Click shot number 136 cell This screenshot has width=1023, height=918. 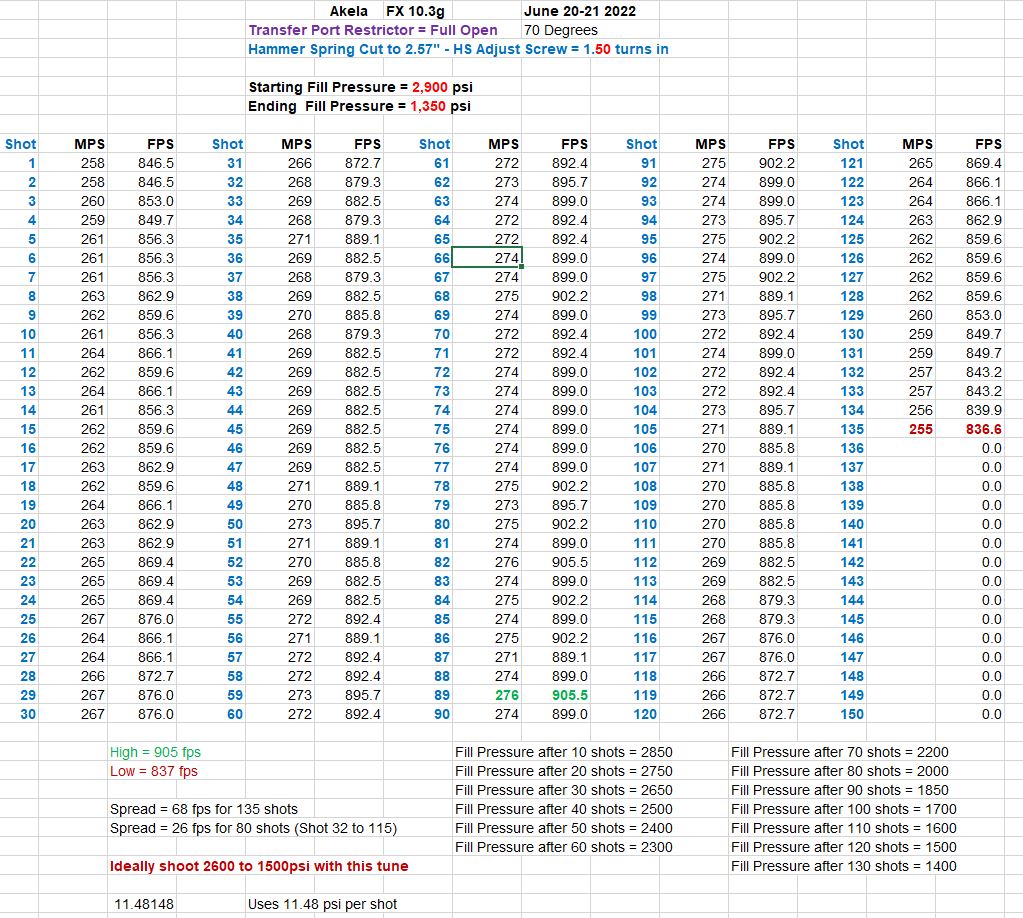(x=852, y=448)
